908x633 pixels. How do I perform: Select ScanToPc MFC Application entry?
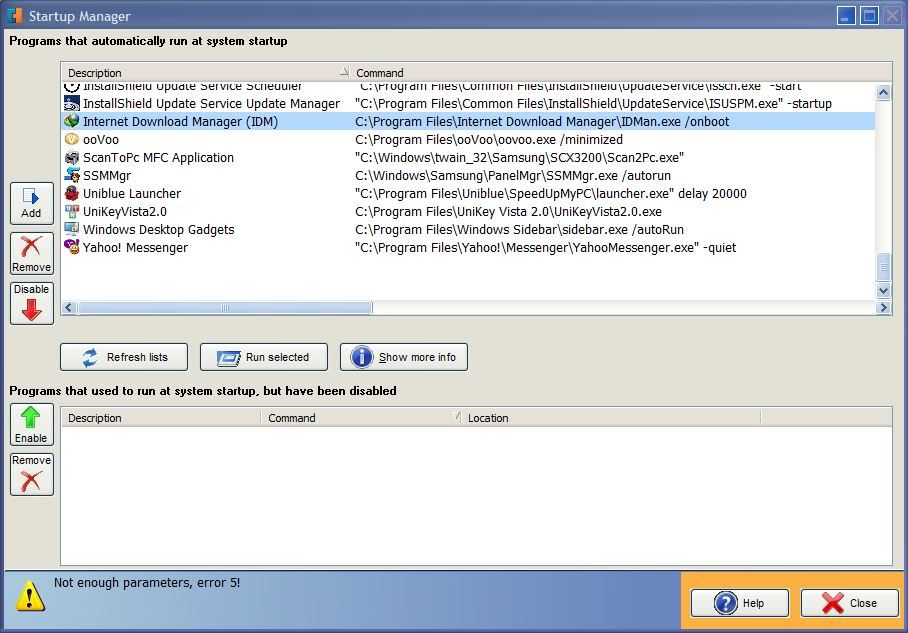[468, 158]
